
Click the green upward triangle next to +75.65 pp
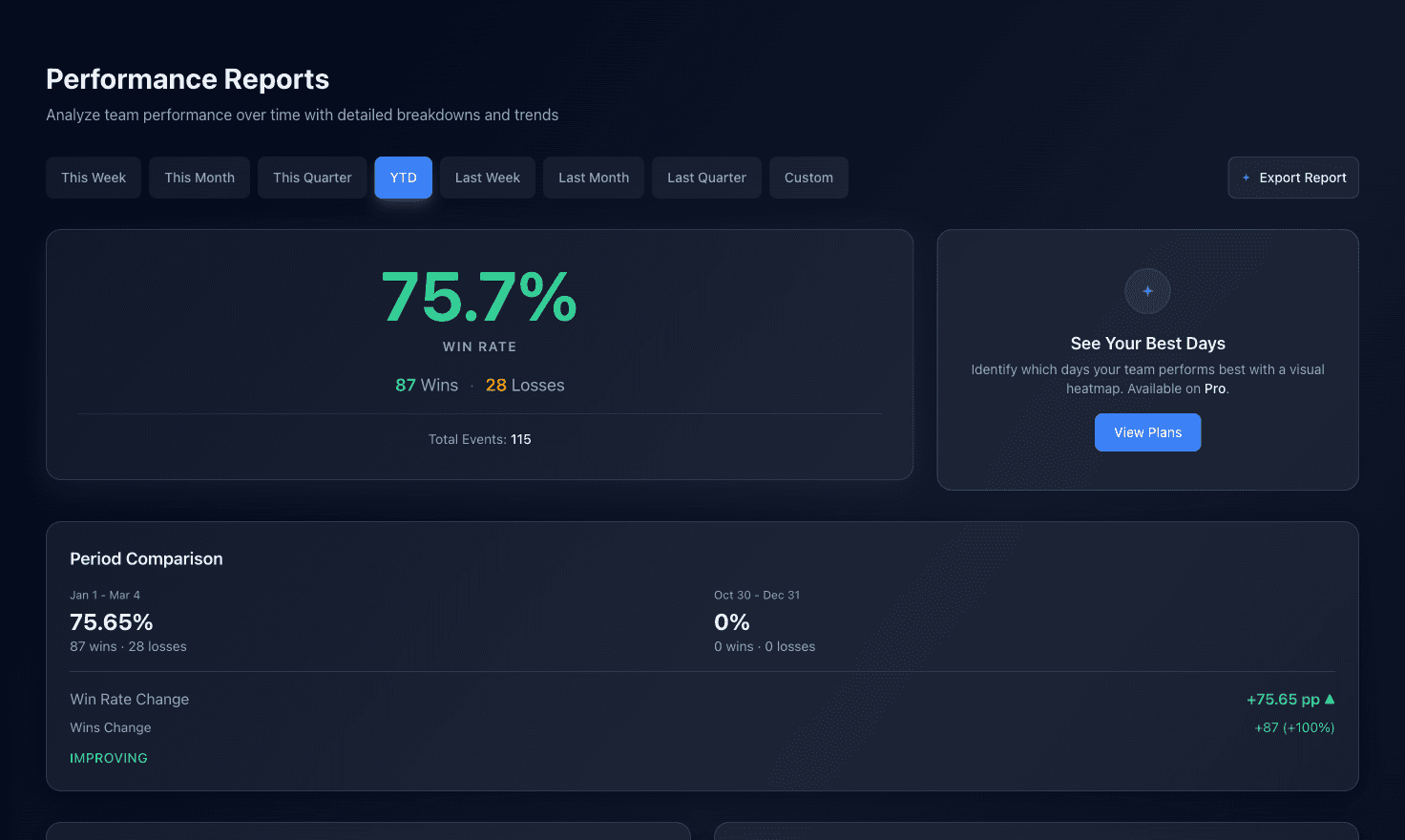[1331, 699]
